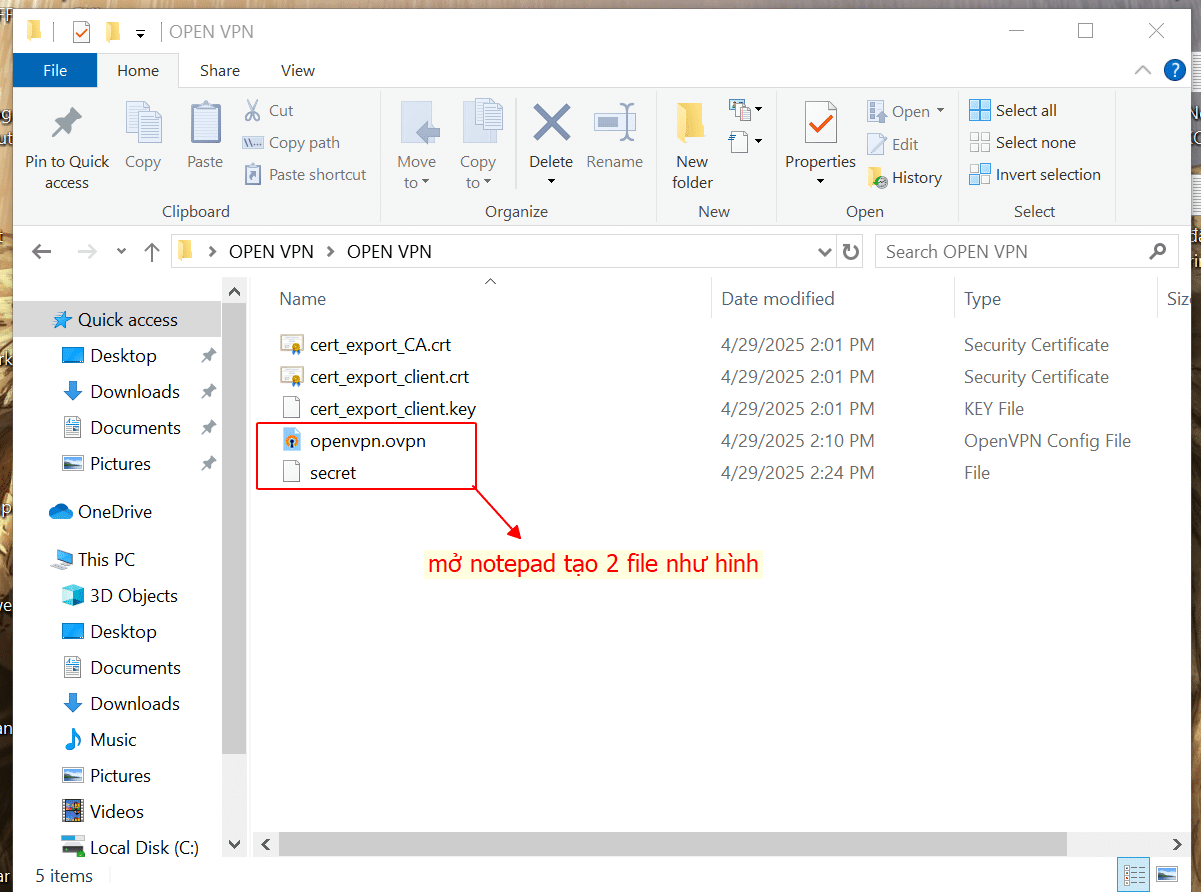Select cert_export_client.crt file

click(389, 377)
